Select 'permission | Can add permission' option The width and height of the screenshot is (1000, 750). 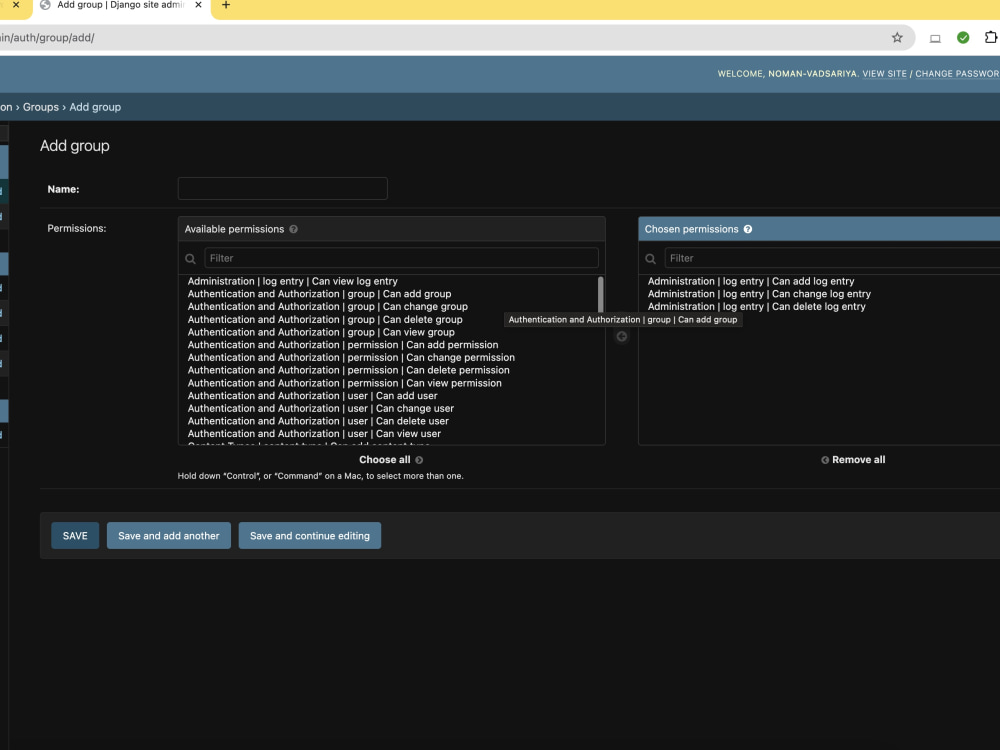click(343, 345)
